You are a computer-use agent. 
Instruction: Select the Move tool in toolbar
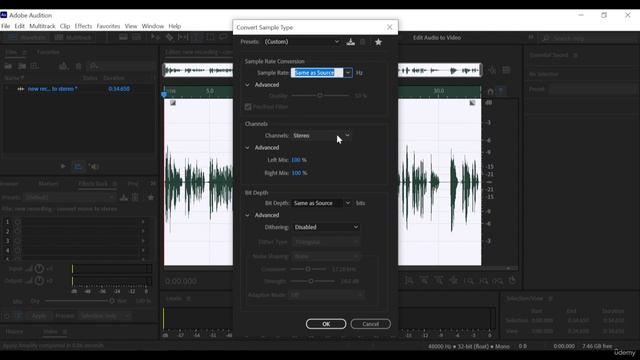156,38
